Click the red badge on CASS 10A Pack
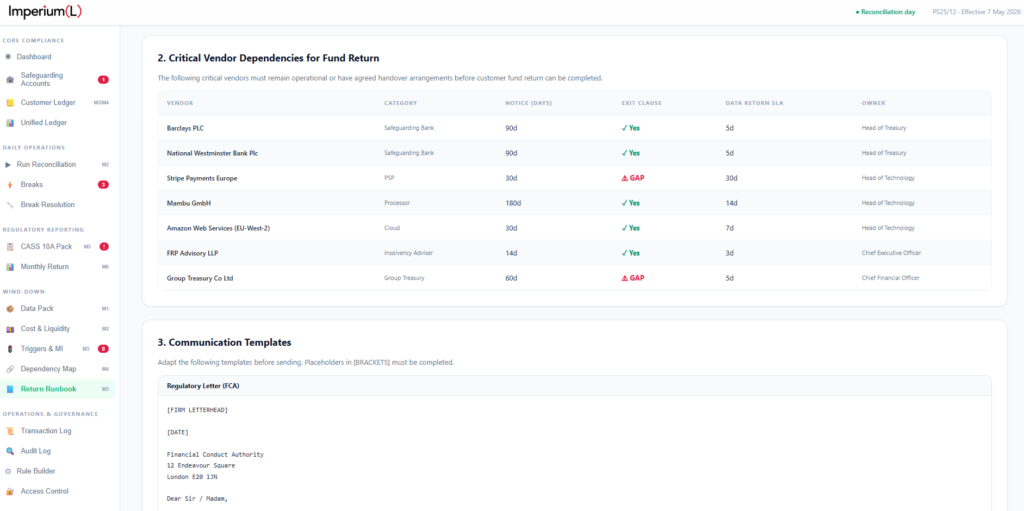 [x=104, y=246]
